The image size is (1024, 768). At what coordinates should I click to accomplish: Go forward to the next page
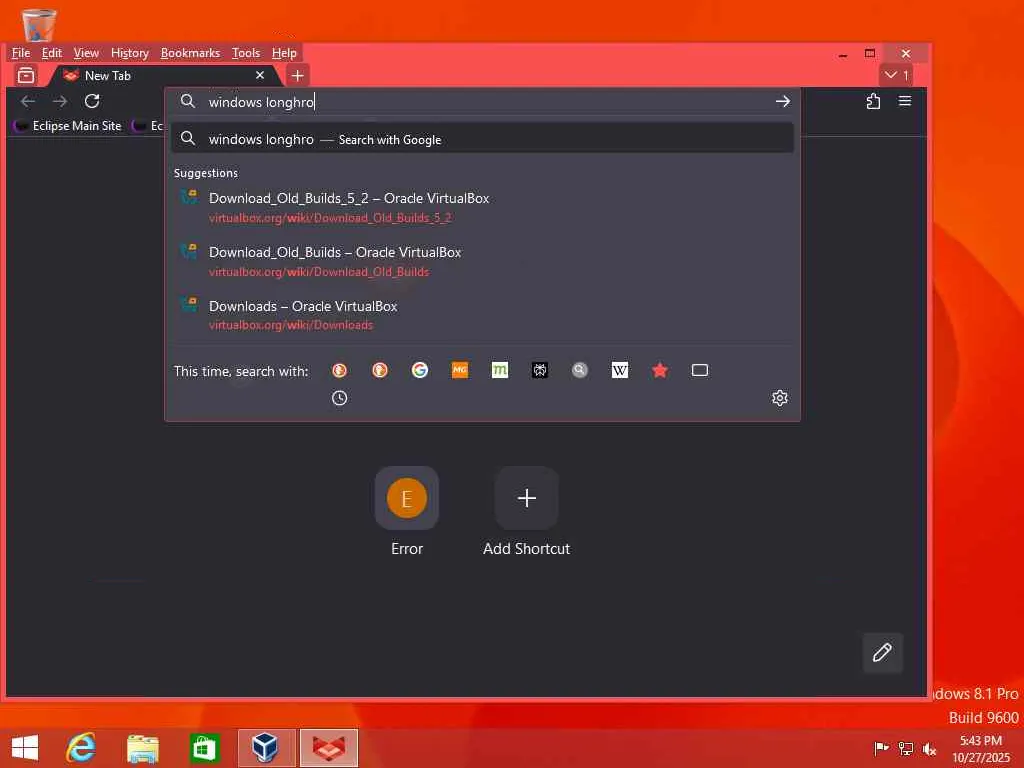tap(60, 101)
